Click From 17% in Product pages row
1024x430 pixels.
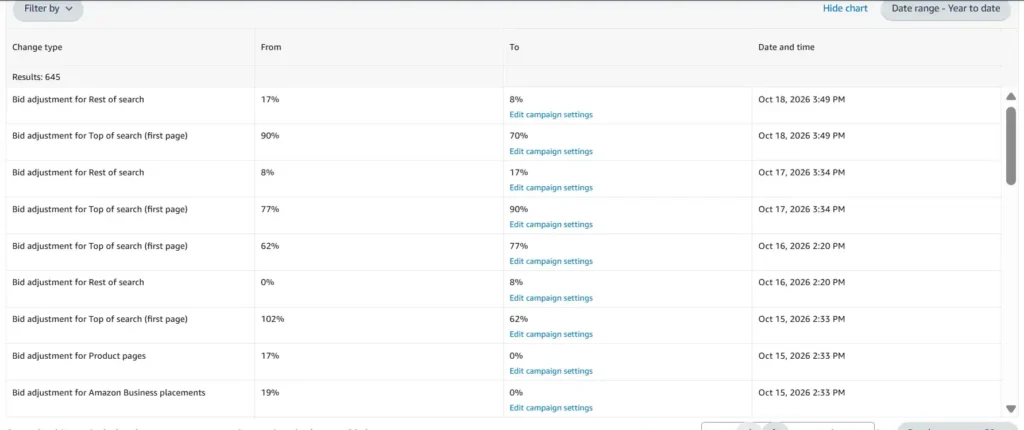point(270,356)
